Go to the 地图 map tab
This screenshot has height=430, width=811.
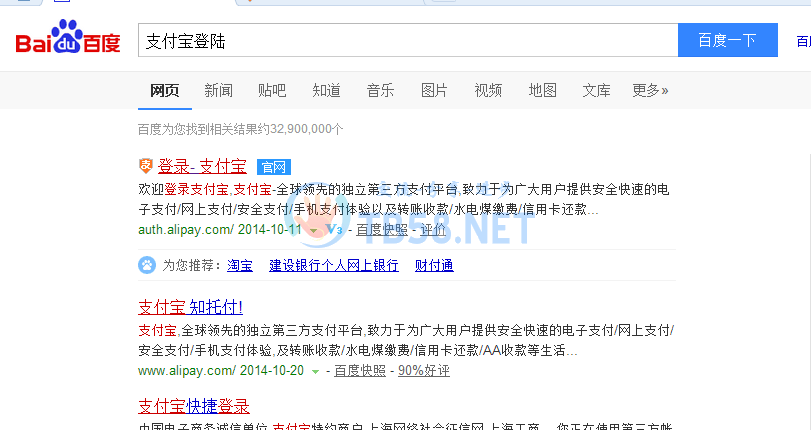click(x=542, y=91)
